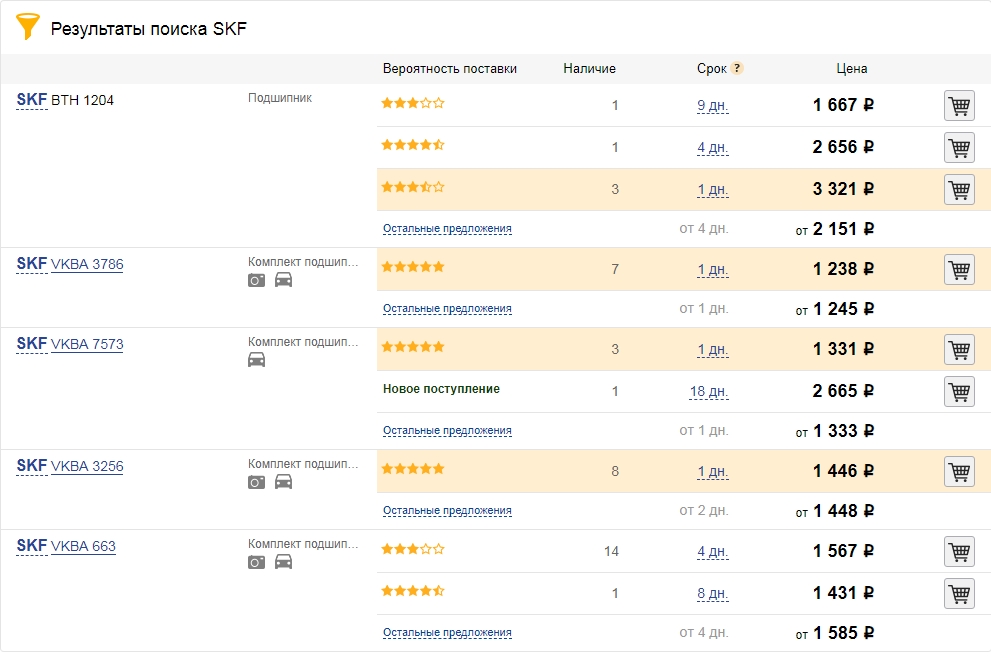991x663 pixels.
Task: Open the 9 дн. delivery term details
Action: (712, 106)
